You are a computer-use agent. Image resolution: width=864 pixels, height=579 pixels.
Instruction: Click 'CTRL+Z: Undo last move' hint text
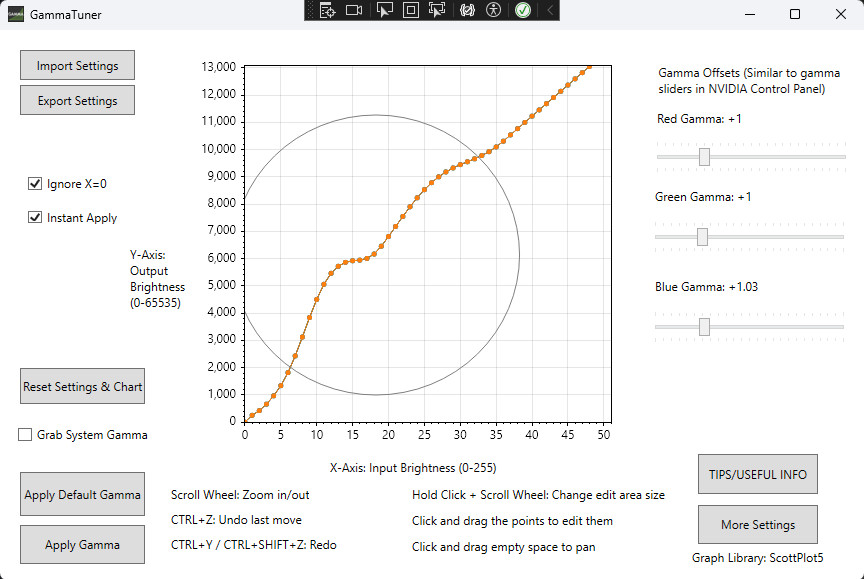236,520
